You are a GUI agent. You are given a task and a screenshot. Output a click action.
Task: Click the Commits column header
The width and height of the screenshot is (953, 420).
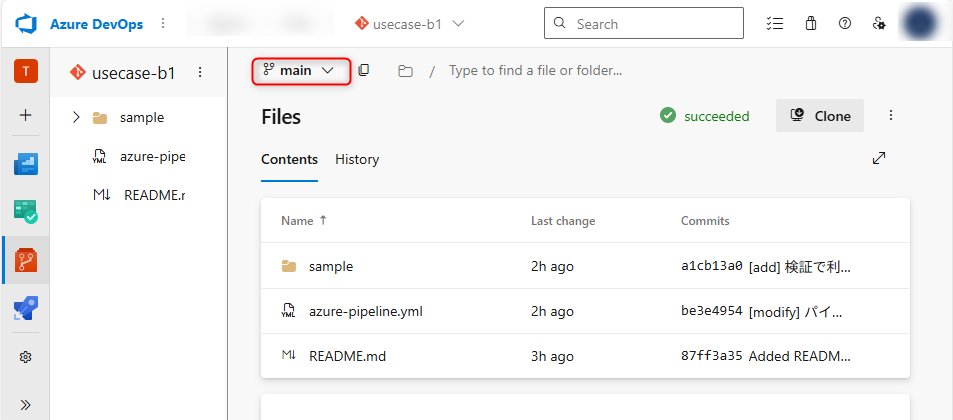[x=705, y=221]
